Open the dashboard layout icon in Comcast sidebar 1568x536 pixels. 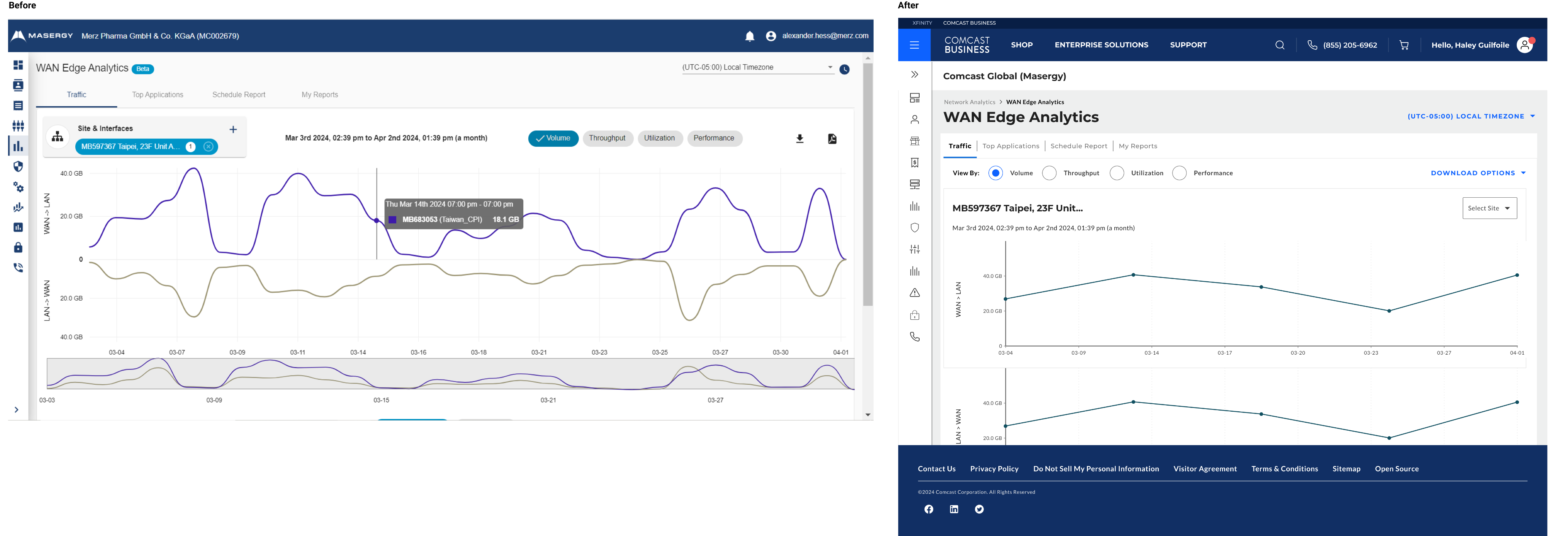[x=915, y=98]
